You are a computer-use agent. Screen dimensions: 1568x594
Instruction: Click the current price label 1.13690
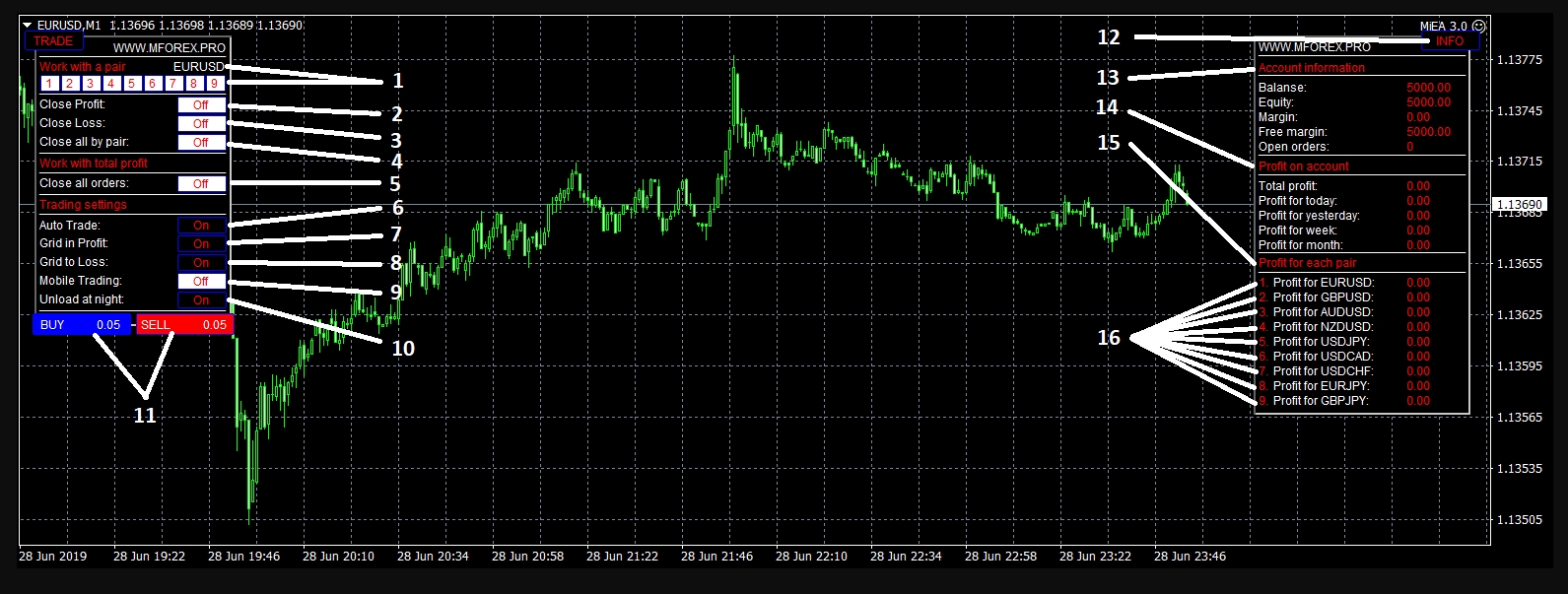[x=1519, y=205]
